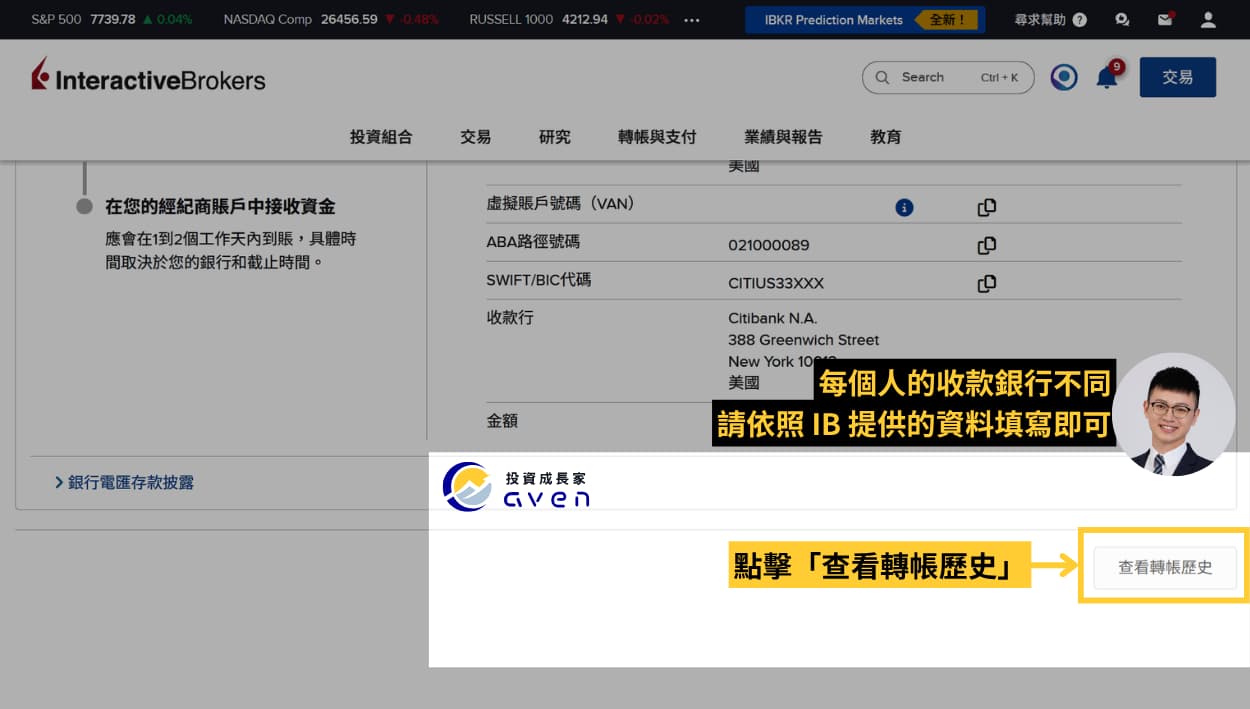Screen dimensions: 1250x709
Task: Click the 收款行 row label
Action: (510, 317)
